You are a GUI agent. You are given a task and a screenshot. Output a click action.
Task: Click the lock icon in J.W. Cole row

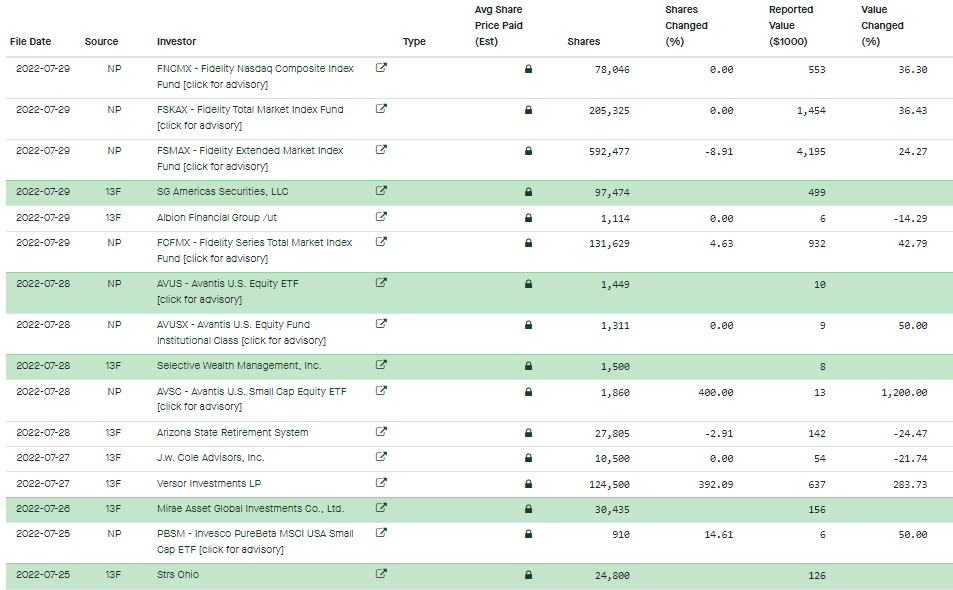(528, 458)
